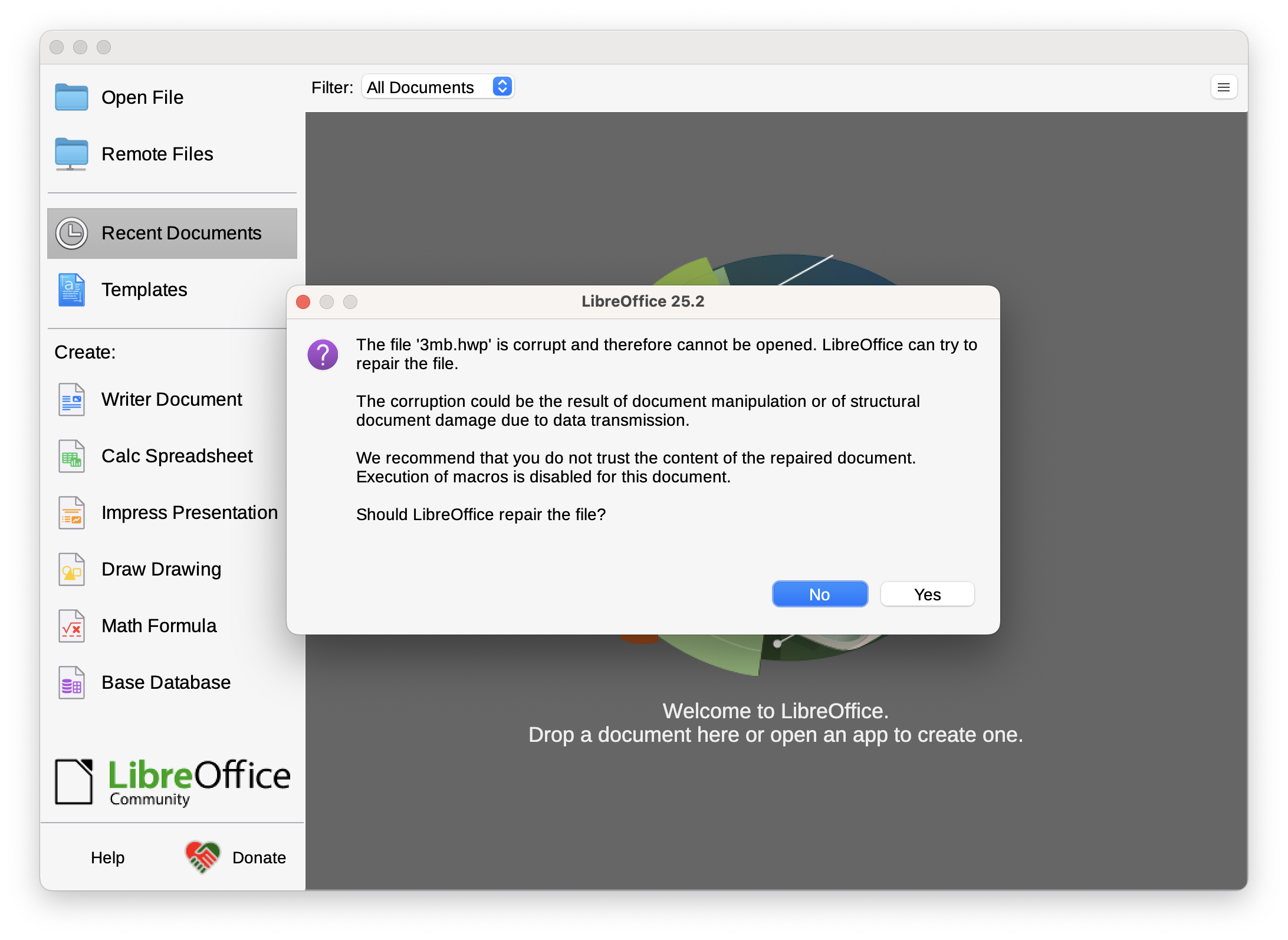Open the hamburger menu in Start Center
The height and width of the screenshot is (940, 1288).
click(1224, 87)
